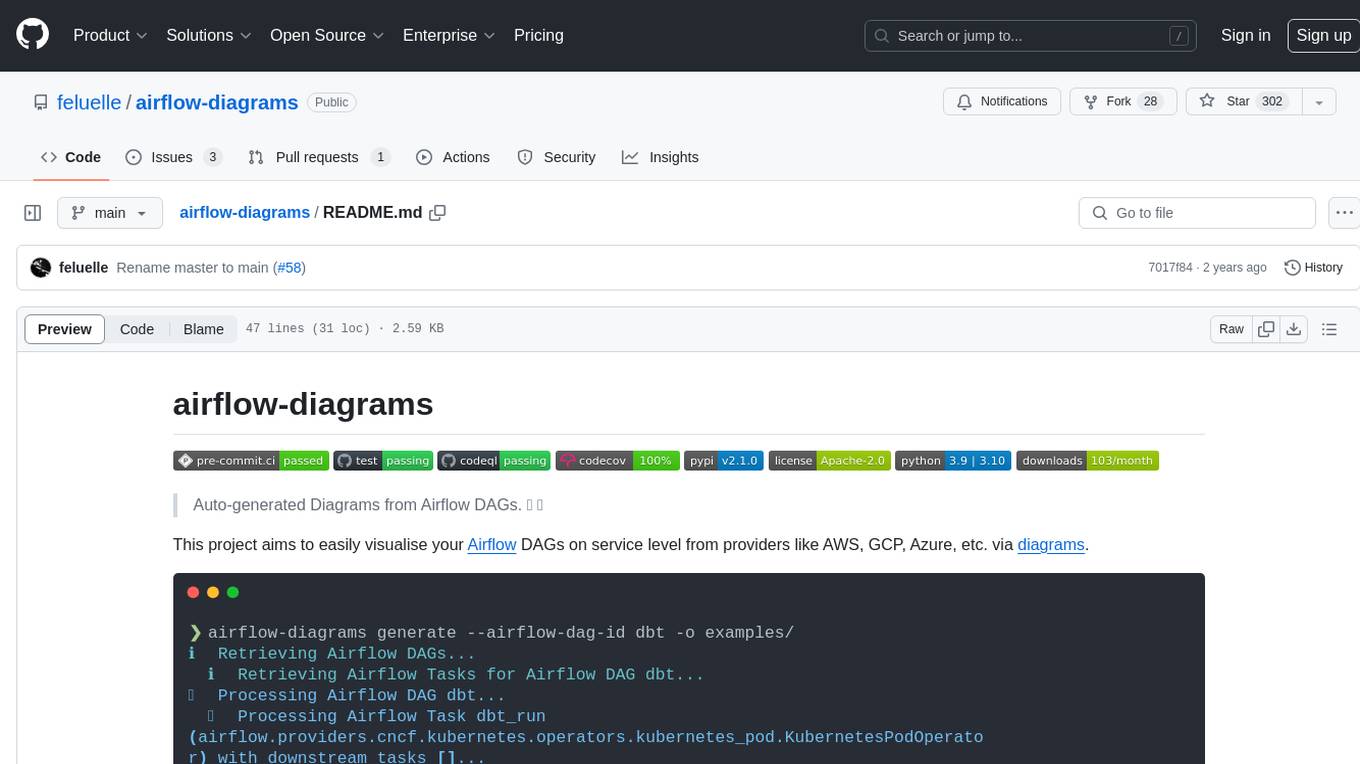Click the airflow-diagrams README heading
Viewport: 1360px width, 764px height.
(303, 404)
